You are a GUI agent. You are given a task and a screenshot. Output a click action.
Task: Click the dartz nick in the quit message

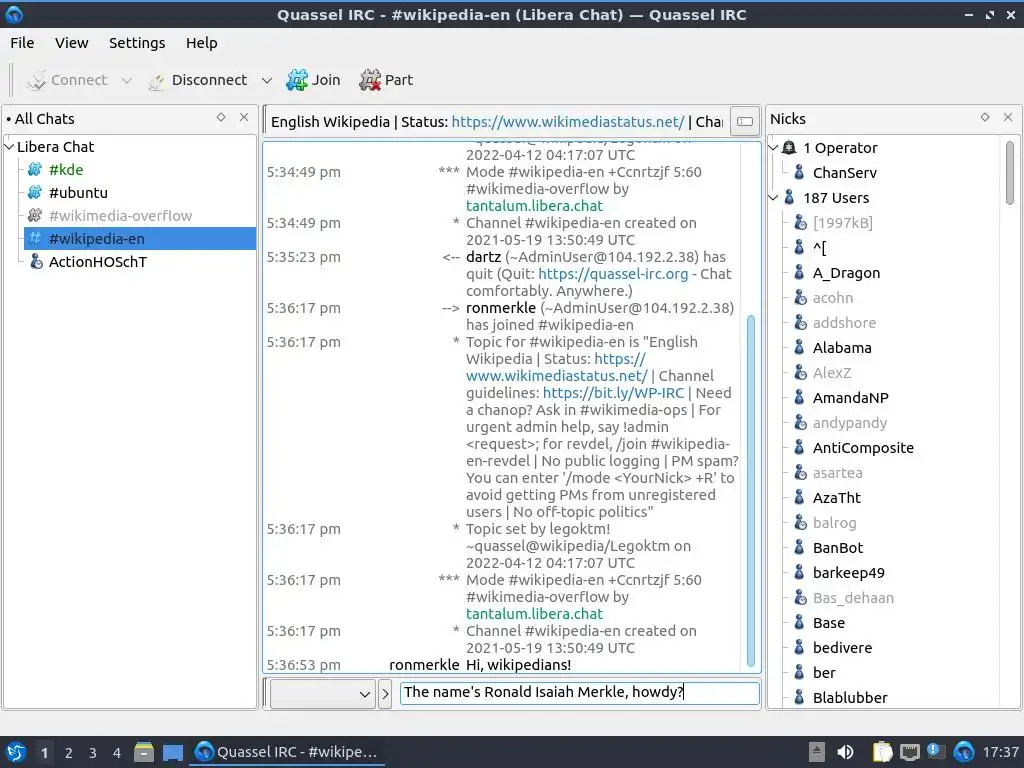pos(483,257)
